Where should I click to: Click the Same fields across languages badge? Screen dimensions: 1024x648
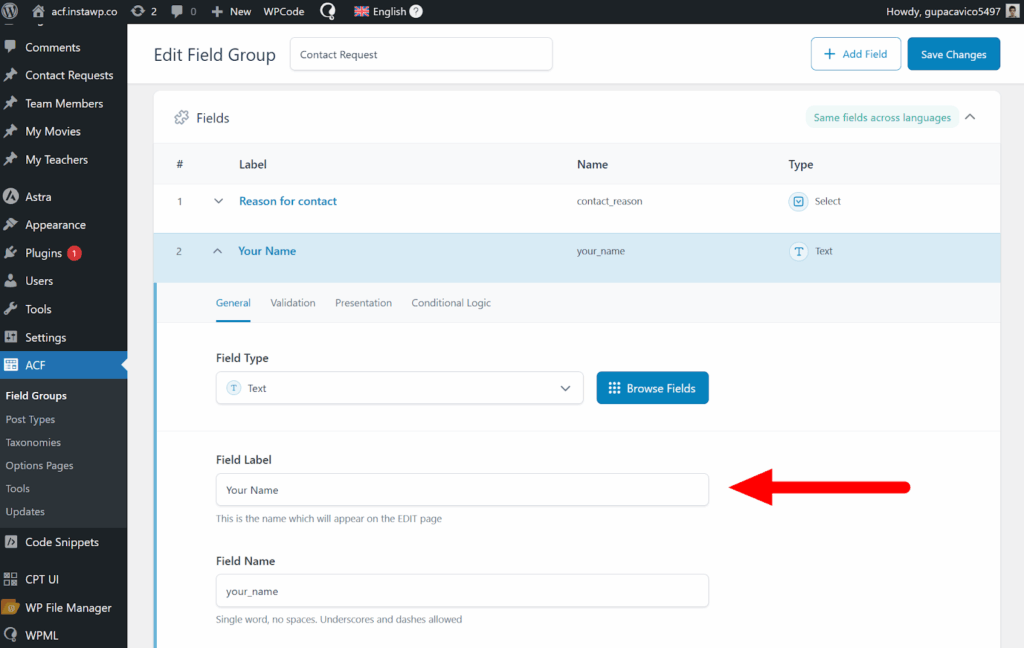(881, 117)
